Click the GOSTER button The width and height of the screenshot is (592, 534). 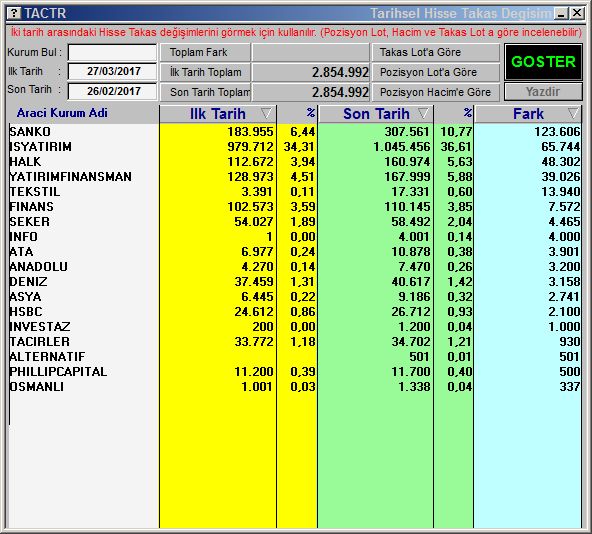[543, 62]
